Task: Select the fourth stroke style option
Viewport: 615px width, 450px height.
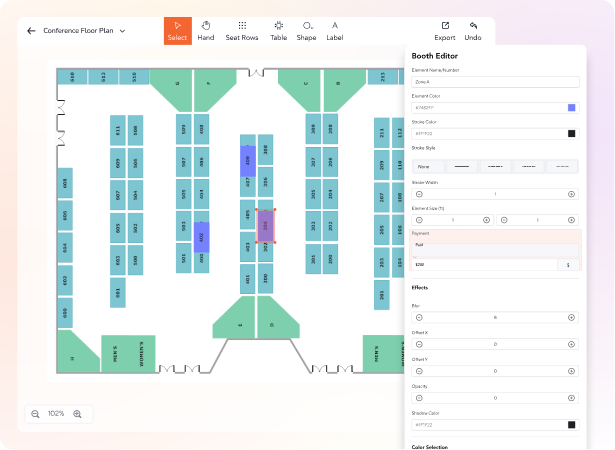Action: [529, 167]
